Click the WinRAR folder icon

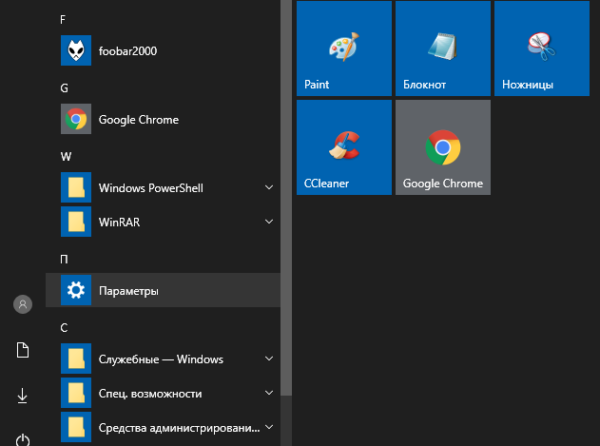pyautogui.click(x=76, y=222)
